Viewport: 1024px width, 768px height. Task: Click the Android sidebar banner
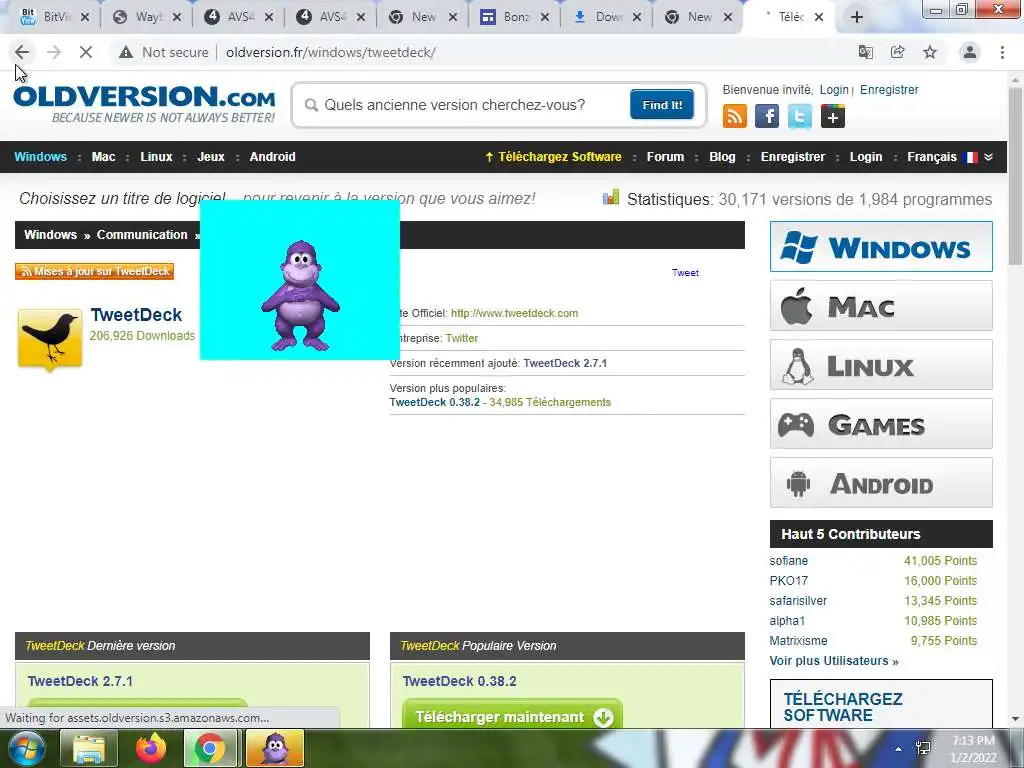tap(881, 483)
